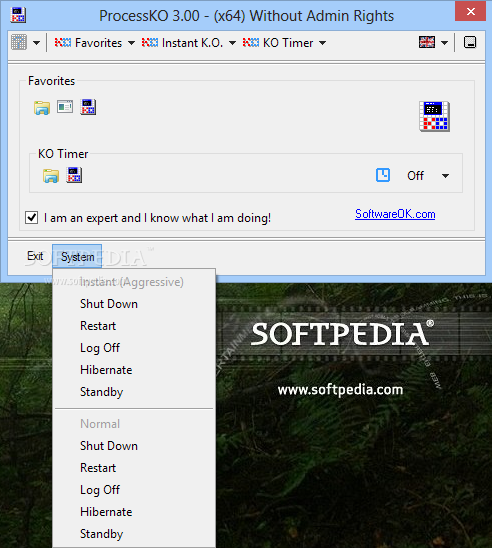The image size is (492, 548).
Task: Select Standby under Normal
Action: 134,534
